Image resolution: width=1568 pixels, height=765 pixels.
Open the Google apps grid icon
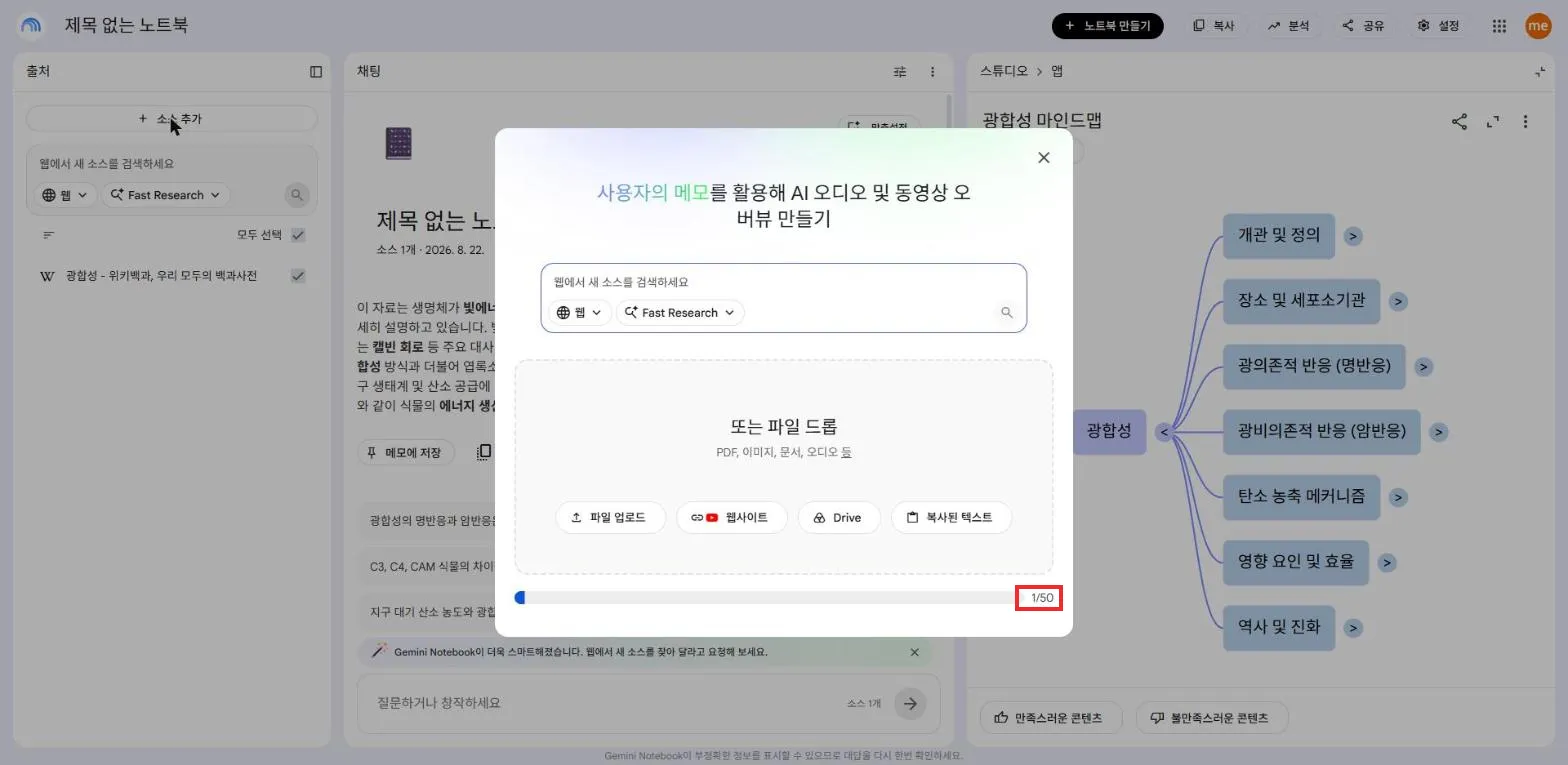pos(1499,26)
